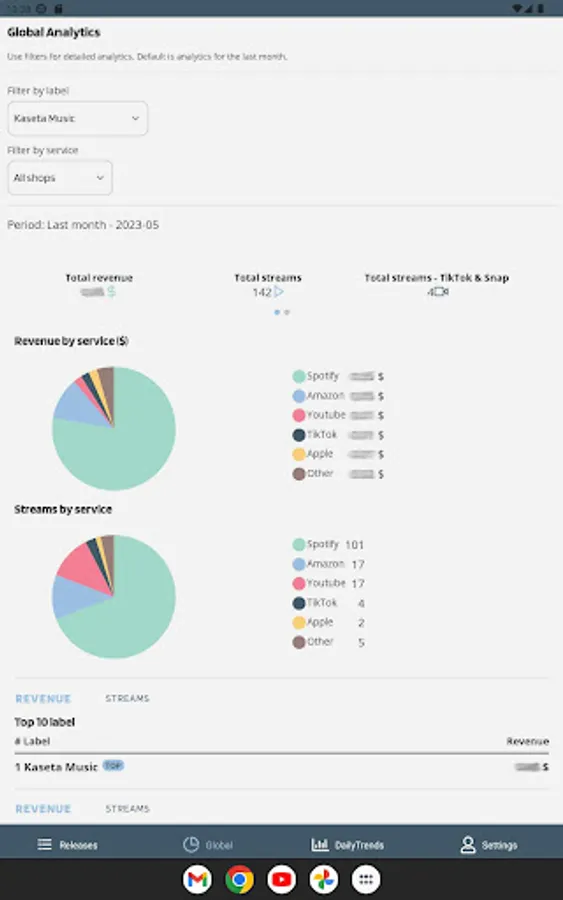Click the Total streams - TikTok & Snap heading
563x900 pixels.
coord(437,278)
